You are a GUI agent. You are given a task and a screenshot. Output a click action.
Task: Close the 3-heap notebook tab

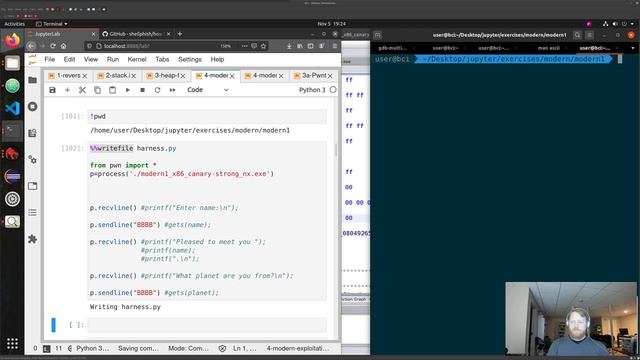point(182,76)
